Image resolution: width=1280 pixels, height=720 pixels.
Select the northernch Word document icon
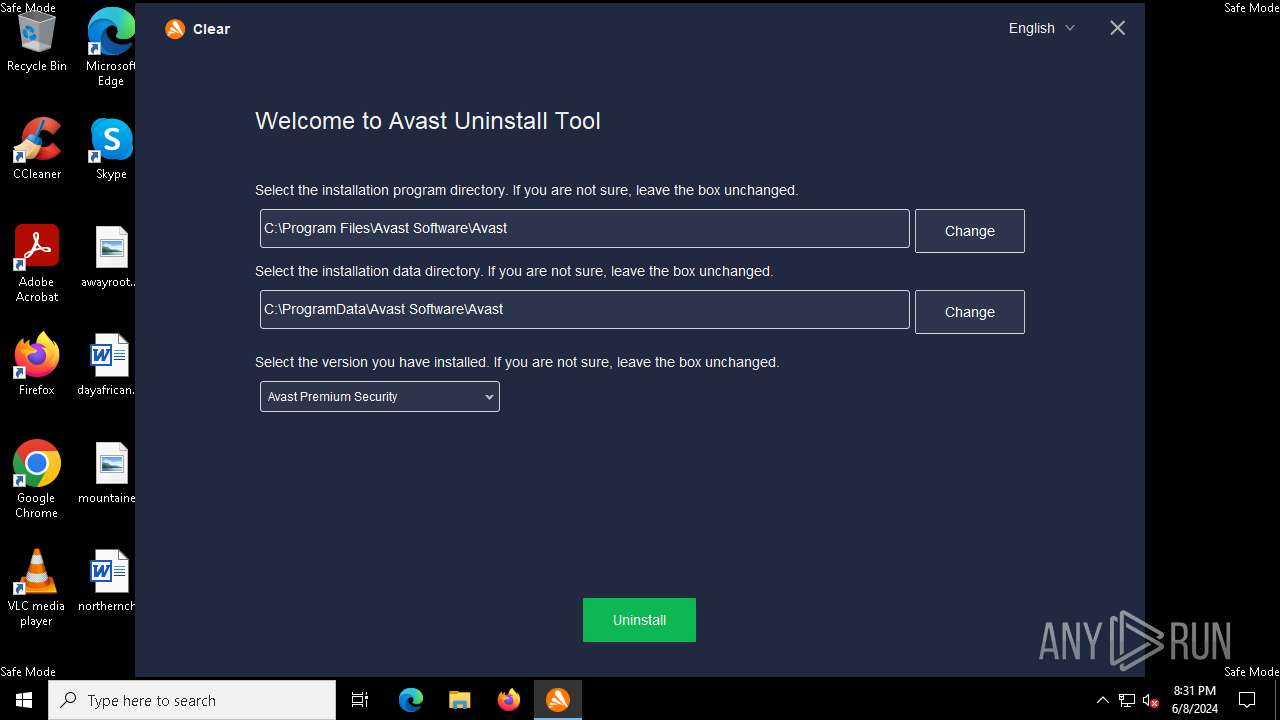(x=108, y=581)
